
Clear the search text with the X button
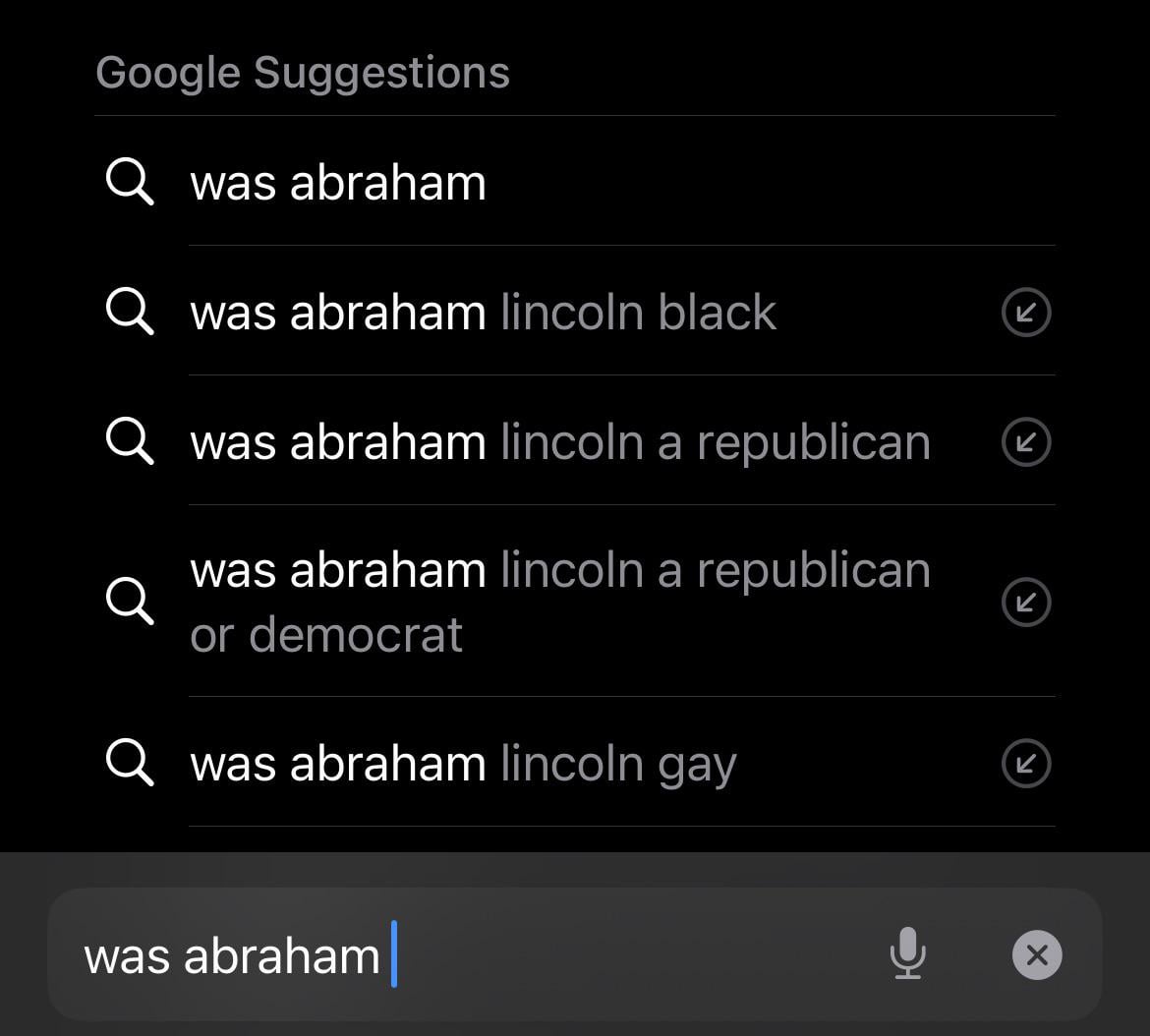(1037, 954)
